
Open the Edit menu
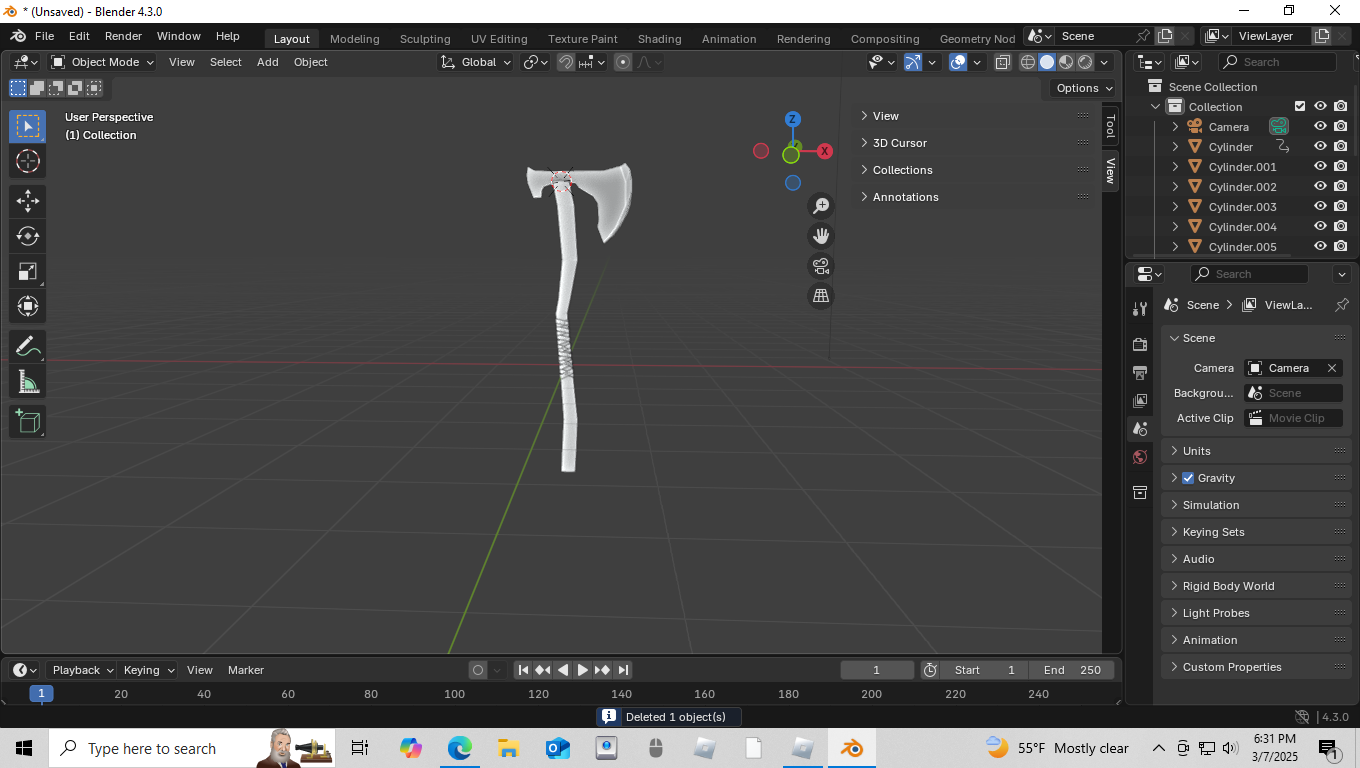click(78, 35)
